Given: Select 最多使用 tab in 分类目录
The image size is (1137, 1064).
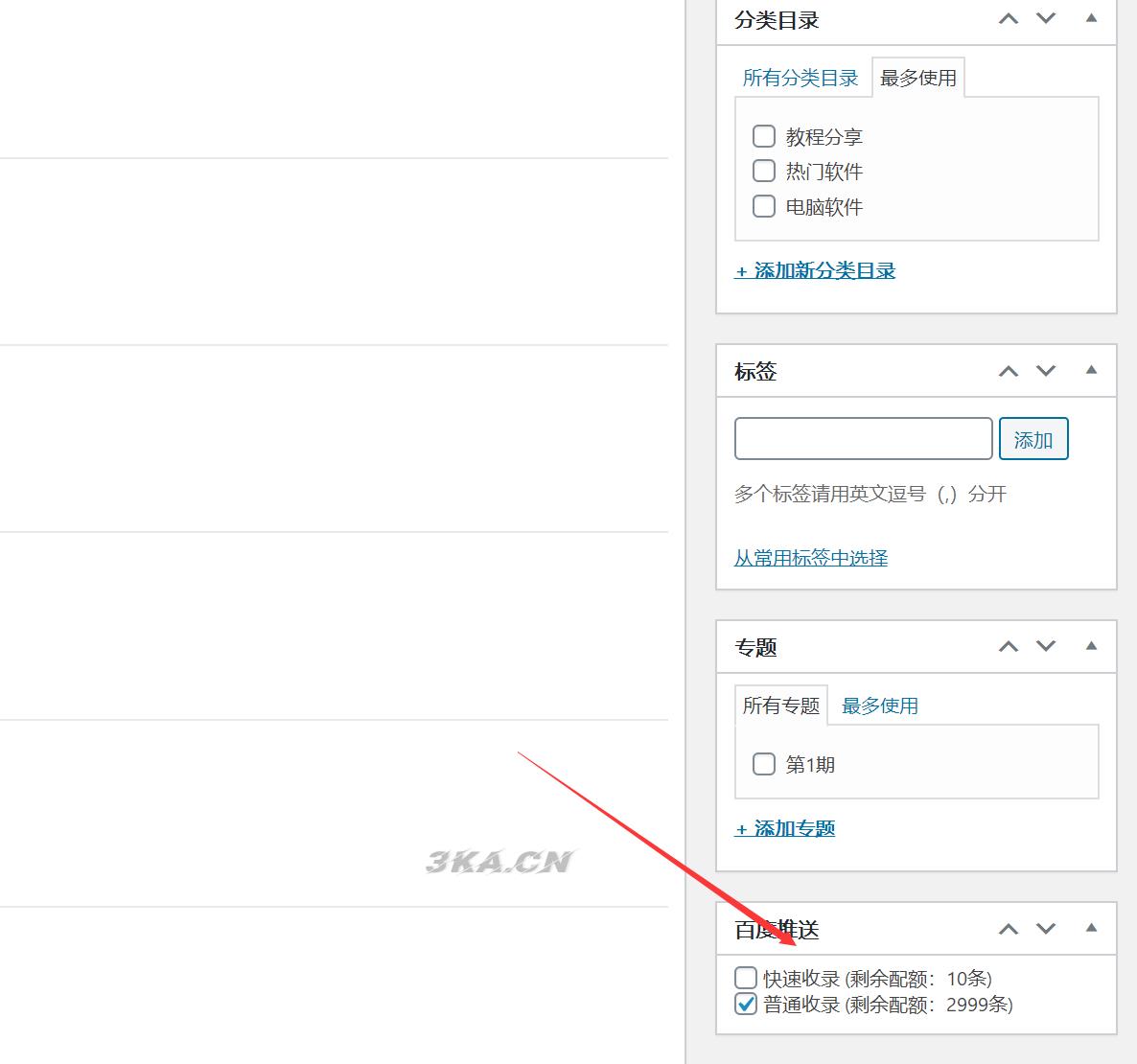Looking at the screenshot, I should tap(918, 78).
